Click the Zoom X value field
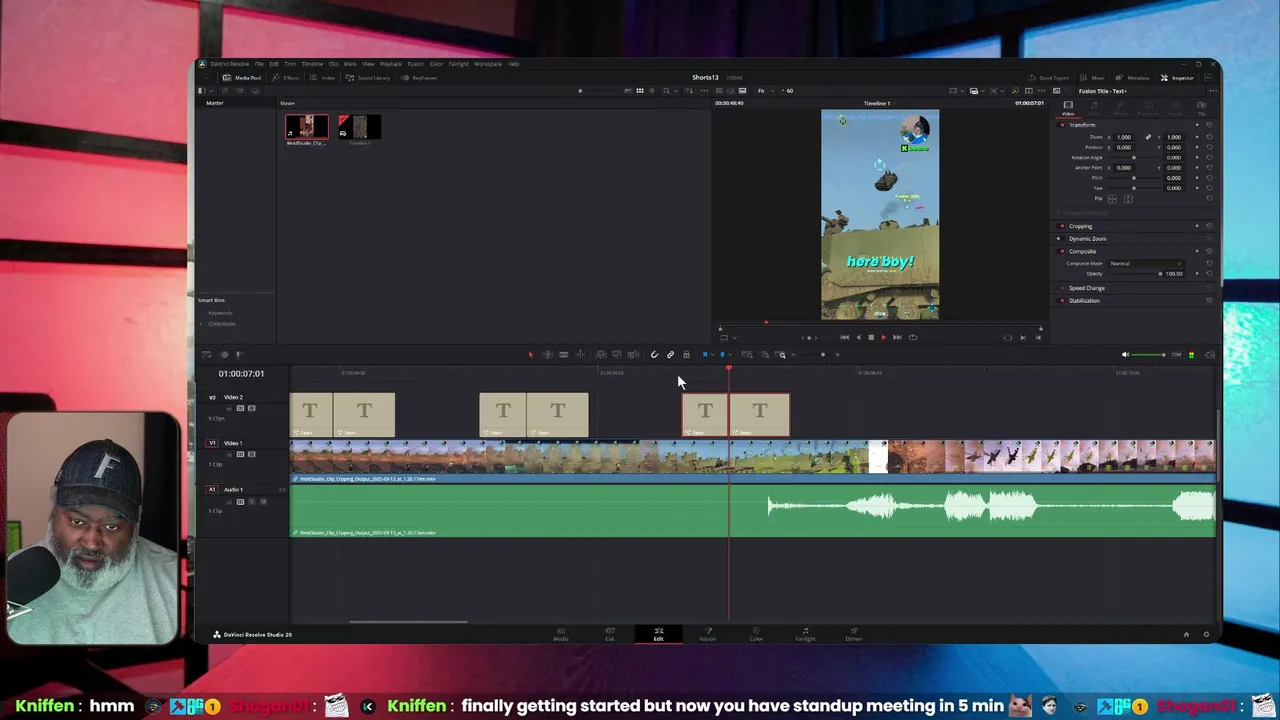Viewport: 1280px width, 720px height. 1124,137
